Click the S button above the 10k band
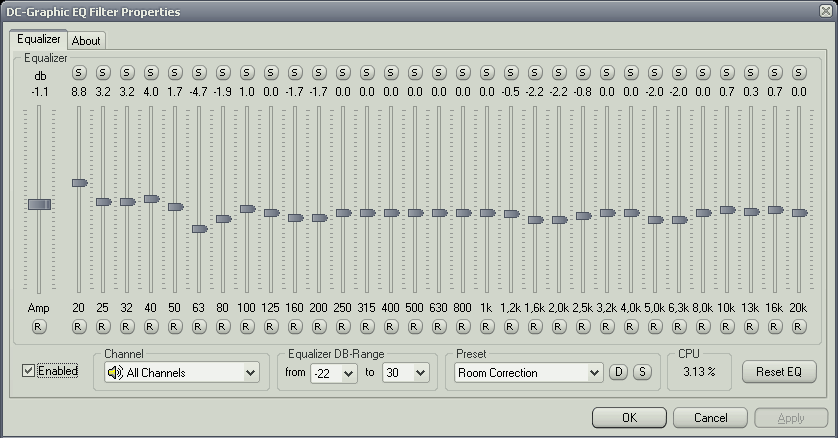The image size is (838, 438). pos(727,73)
